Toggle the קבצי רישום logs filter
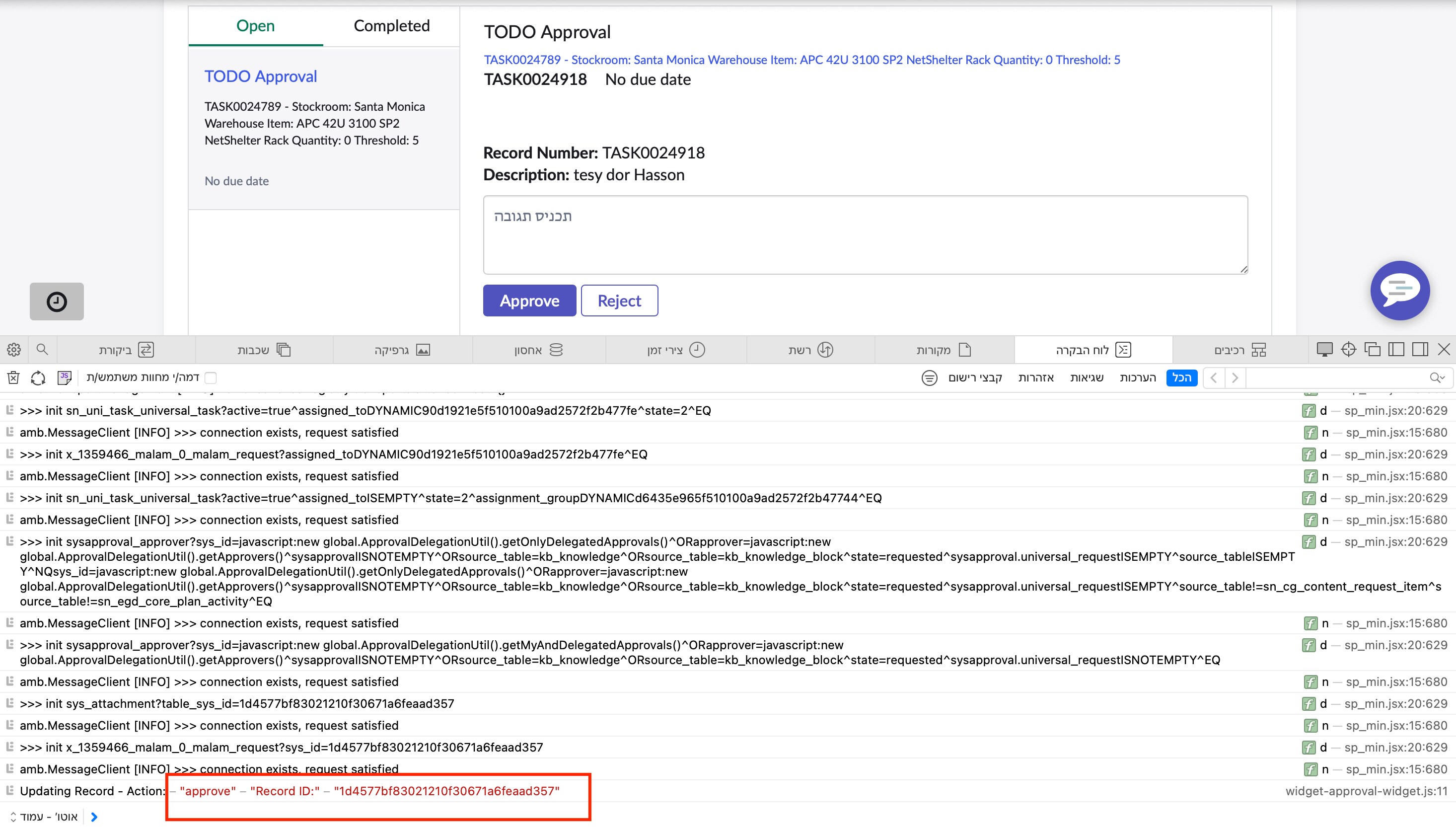The image size is (1456, 831). (x=975, y=378)
